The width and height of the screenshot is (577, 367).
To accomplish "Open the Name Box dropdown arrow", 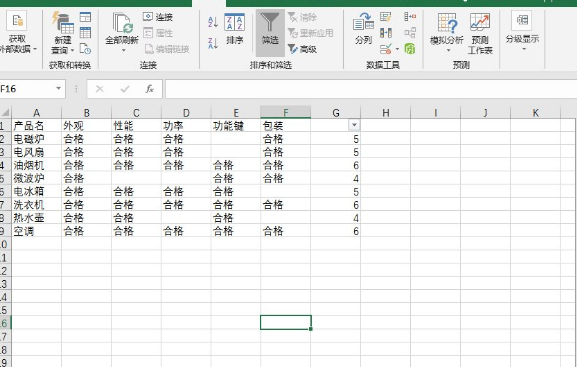I will coord(59,89).
